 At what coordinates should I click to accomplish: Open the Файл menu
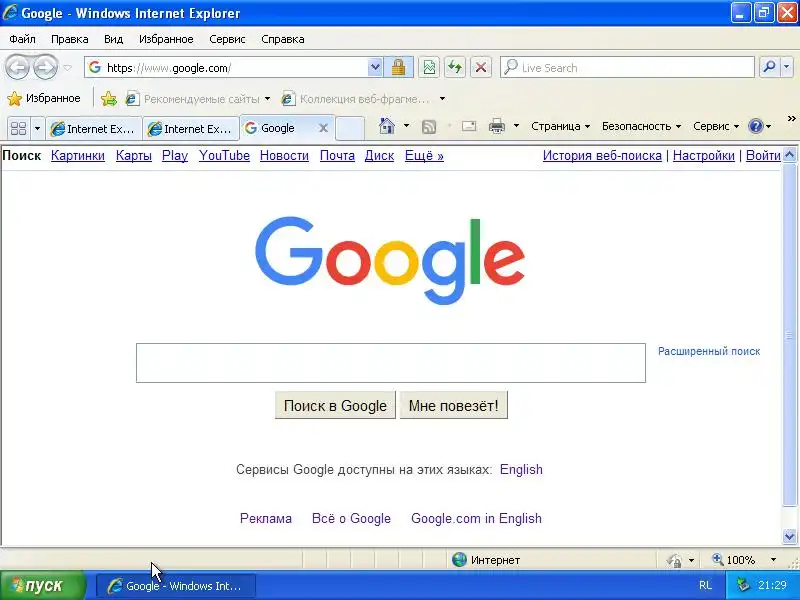[x=22, y=39]
